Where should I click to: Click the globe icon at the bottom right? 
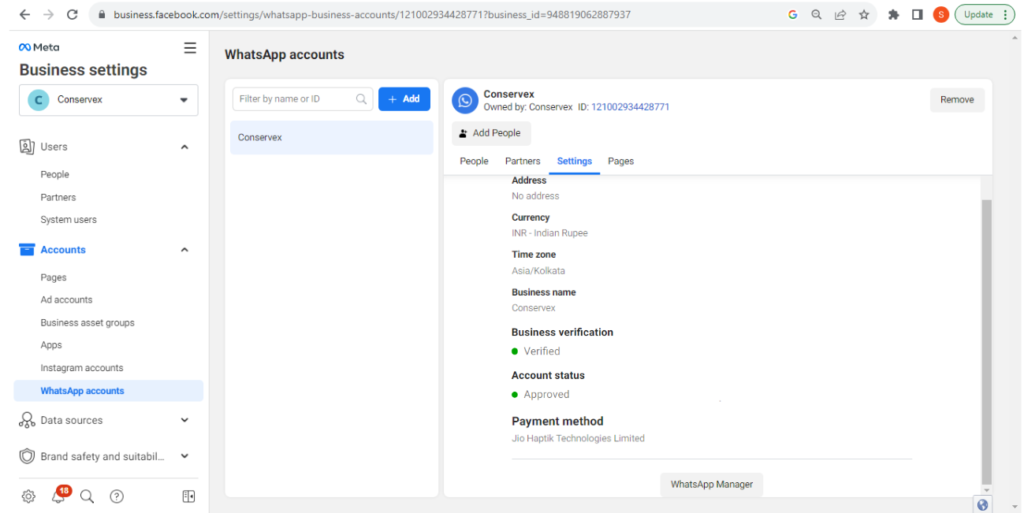coord(982,505)
